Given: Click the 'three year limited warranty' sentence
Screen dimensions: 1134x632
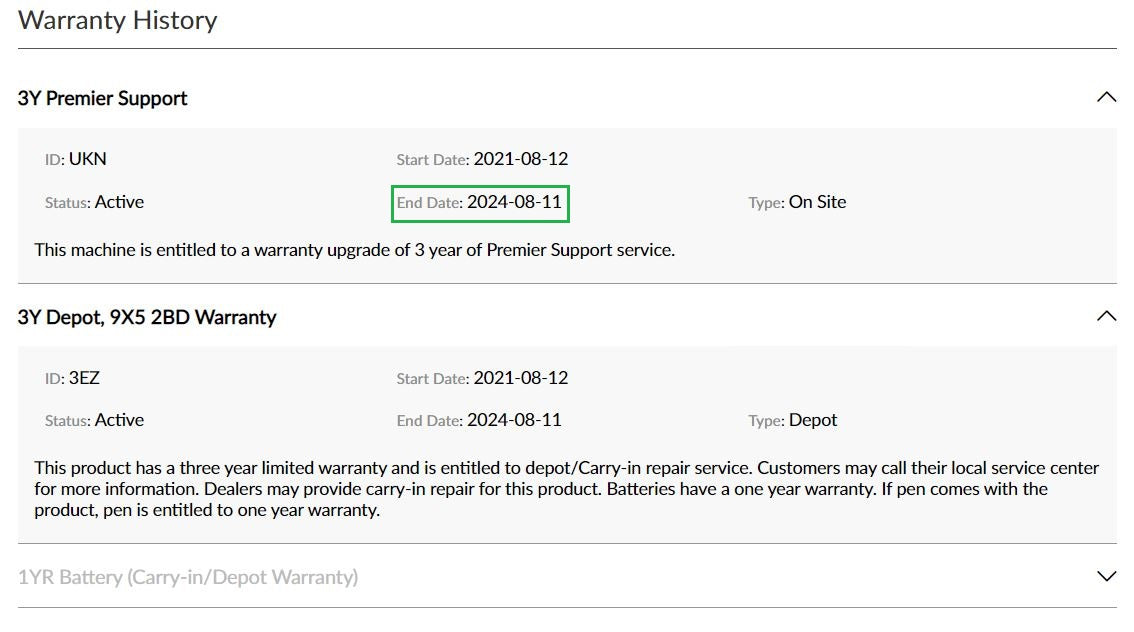Looking at the screenshot, I should click(x=300, y=468).
